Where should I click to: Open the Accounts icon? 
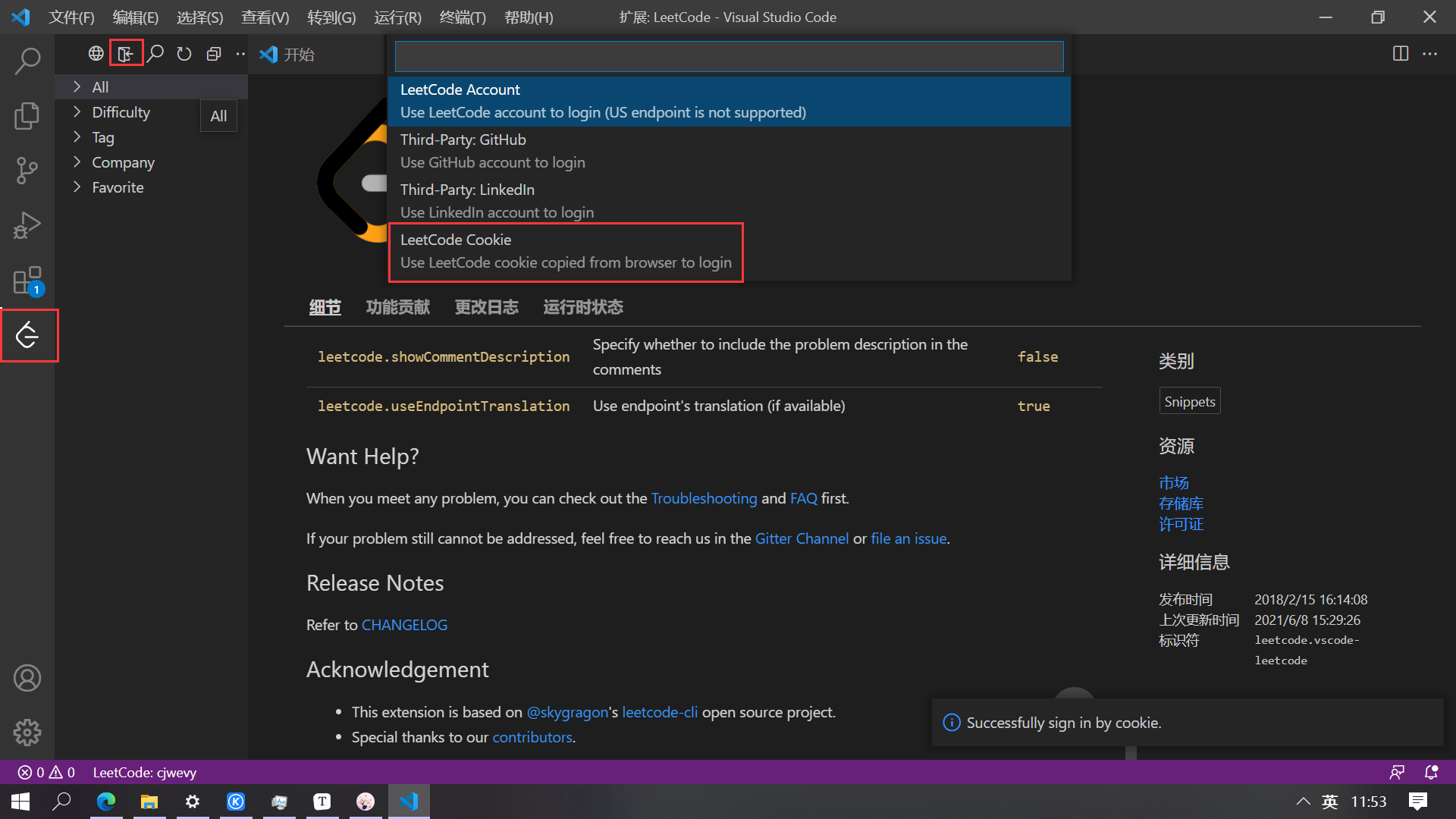point(27,678)
